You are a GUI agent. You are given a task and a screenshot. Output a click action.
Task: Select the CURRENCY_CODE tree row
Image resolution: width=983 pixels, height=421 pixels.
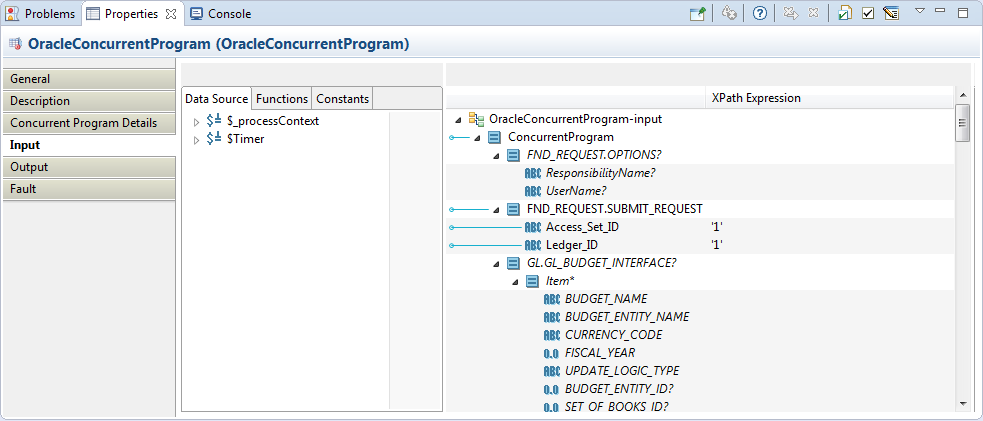click(700, 335)
